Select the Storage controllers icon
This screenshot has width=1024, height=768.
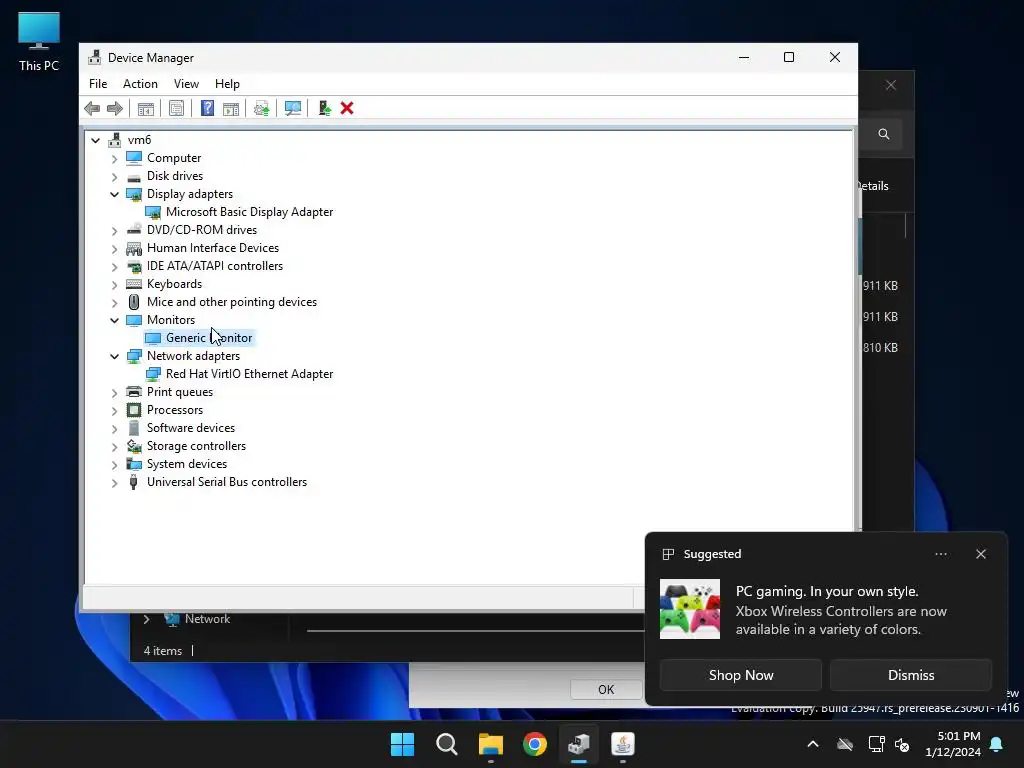[x=134, y=446]
